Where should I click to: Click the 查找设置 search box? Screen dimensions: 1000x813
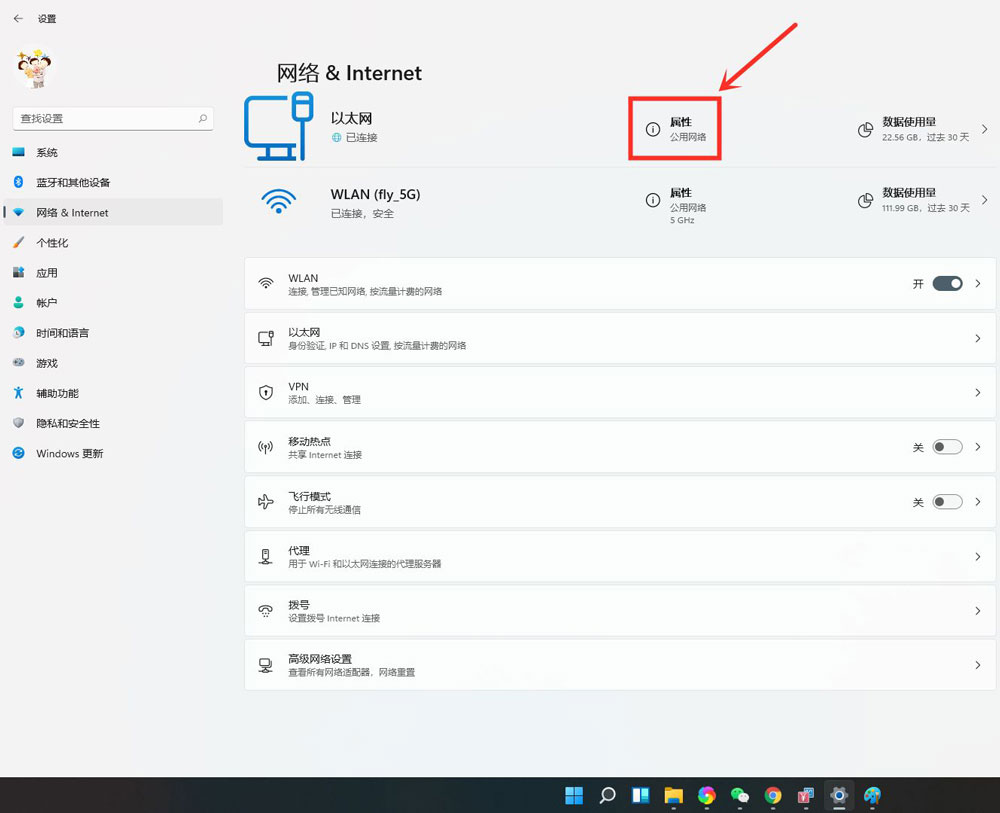112,118
